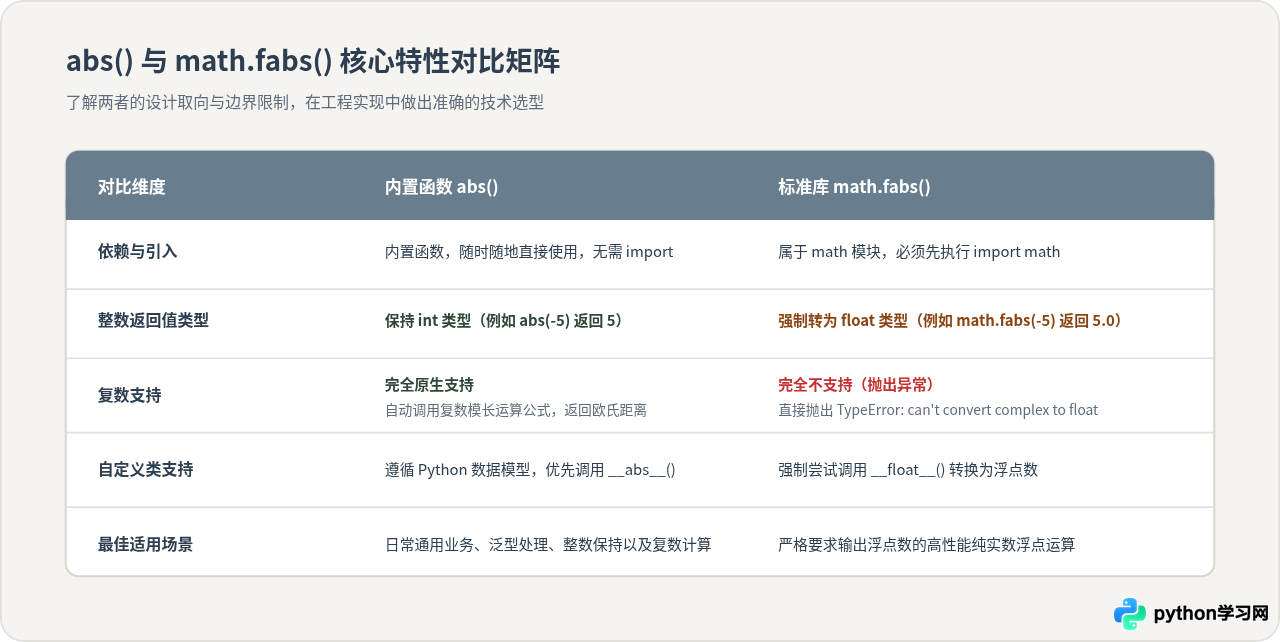Click the cell '遵循 Python 数据模型，优先调用 __abs__()'
Image resolution: width=1280 pixels, height=642 pixels.
[530, 469]
